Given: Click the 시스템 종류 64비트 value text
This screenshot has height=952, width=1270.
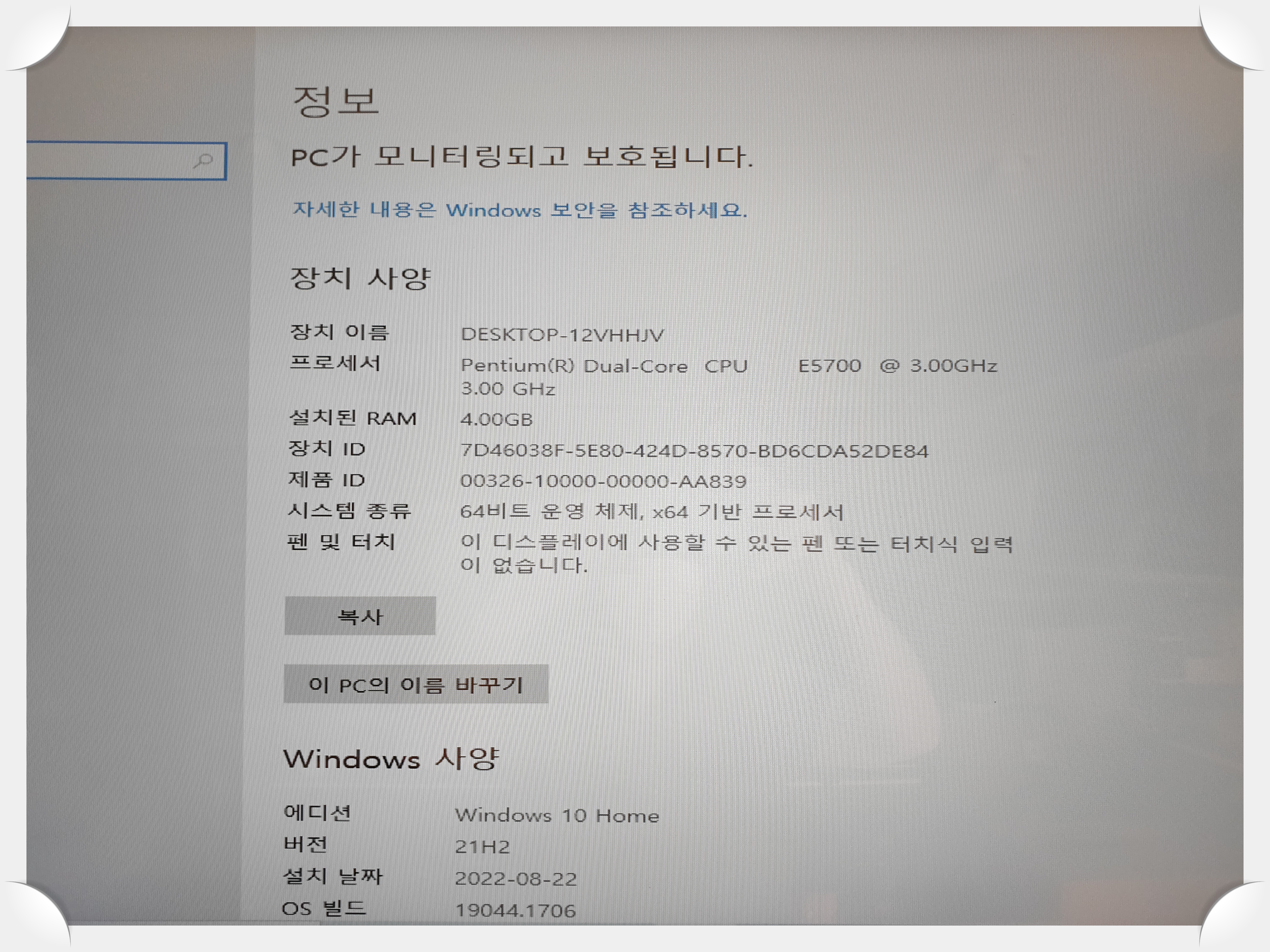Looking at the screenshot, I should coord(651,511).
